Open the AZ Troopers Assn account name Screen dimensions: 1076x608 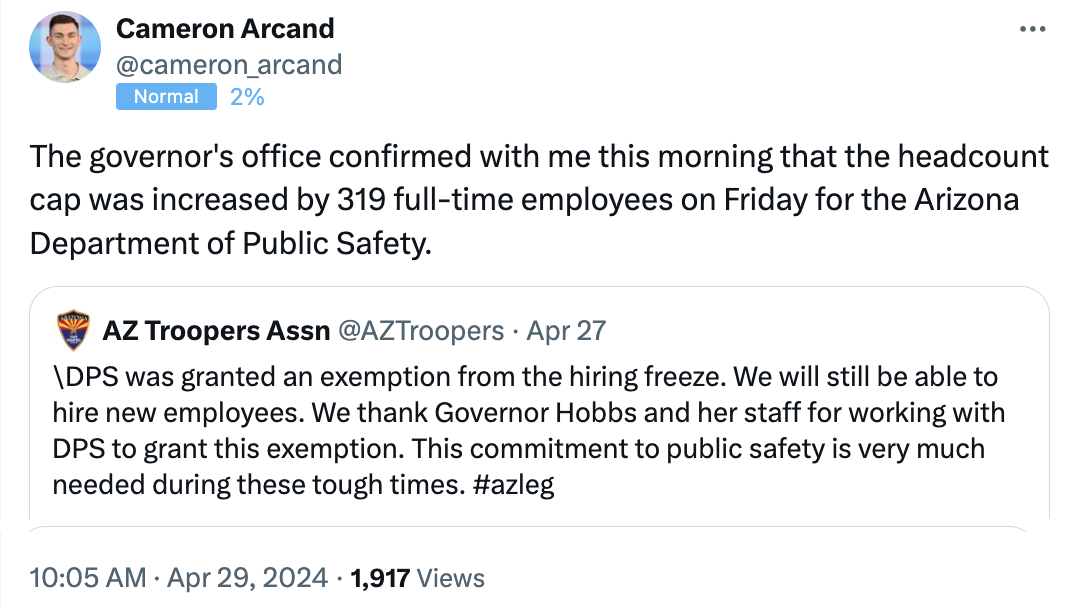pos(216,330)
